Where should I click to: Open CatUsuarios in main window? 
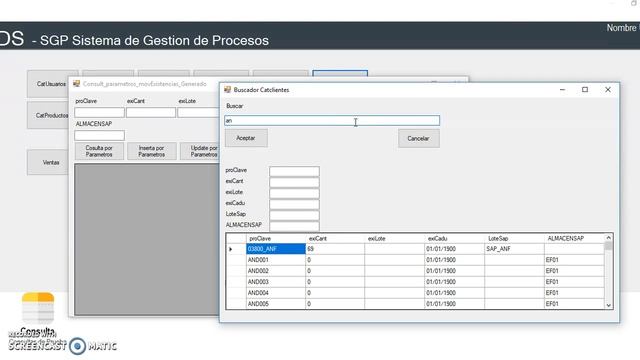pos(48,84)
